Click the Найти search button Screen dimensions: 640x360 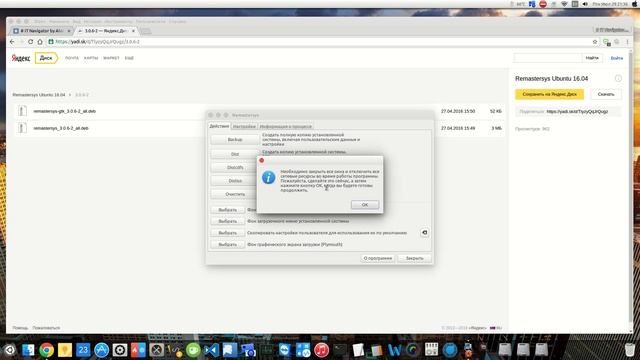592,58
